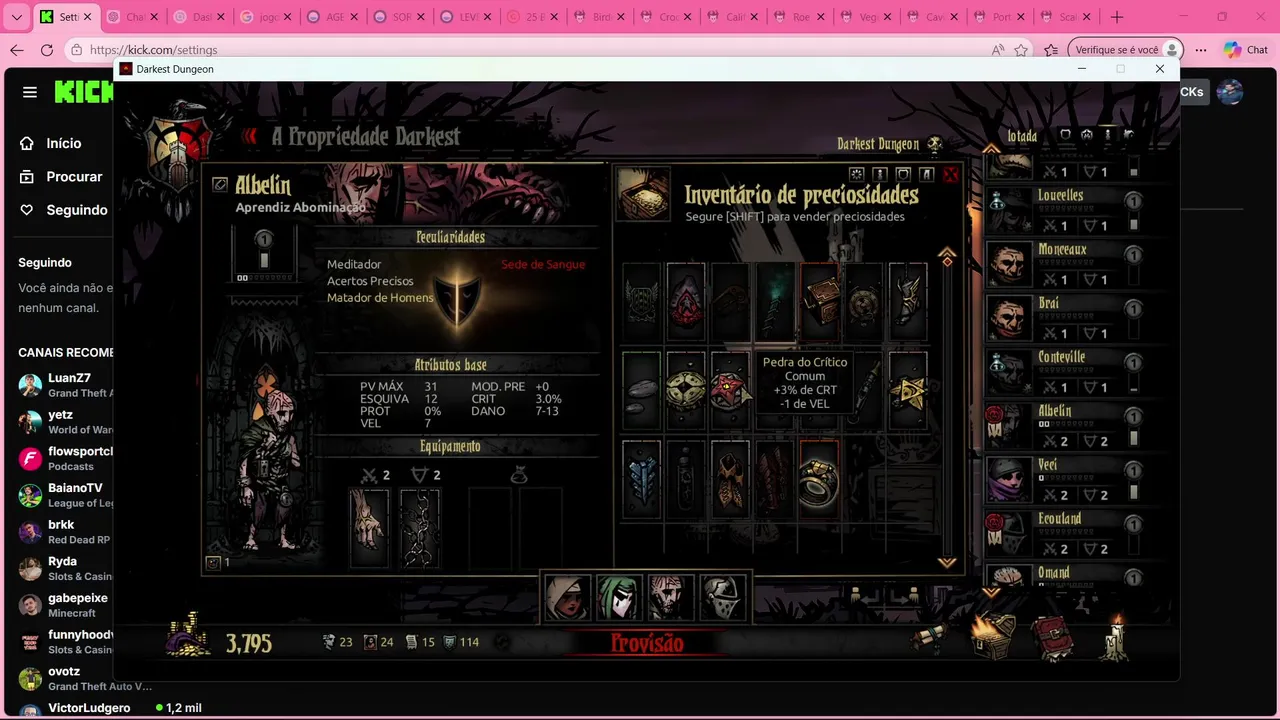Close the trinket inventory panel
Viewport: 1280px width, 720px height.
click(950, 175)
